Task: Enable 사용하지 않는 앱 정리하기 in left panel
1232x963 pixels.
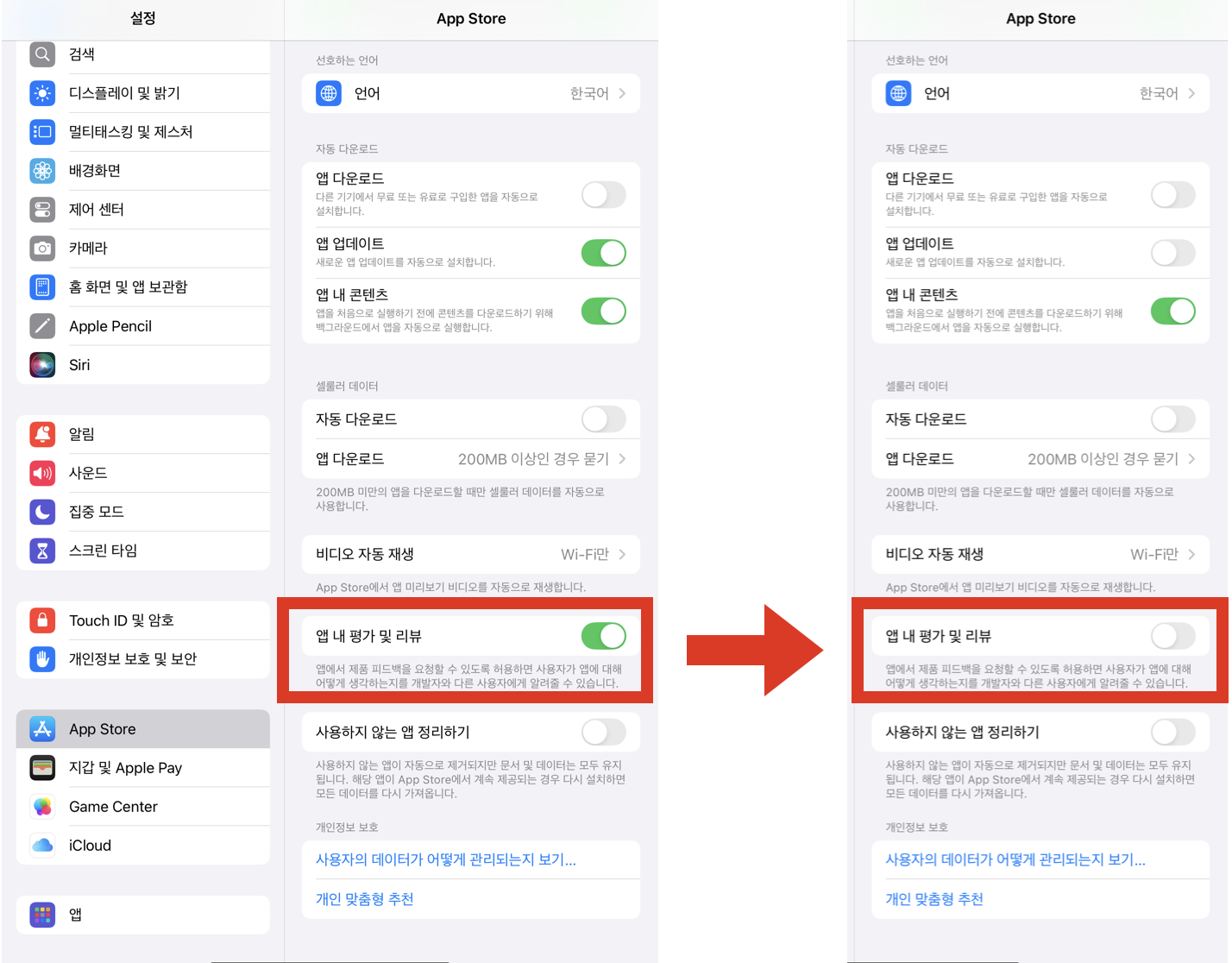Action: click(603, 732)
